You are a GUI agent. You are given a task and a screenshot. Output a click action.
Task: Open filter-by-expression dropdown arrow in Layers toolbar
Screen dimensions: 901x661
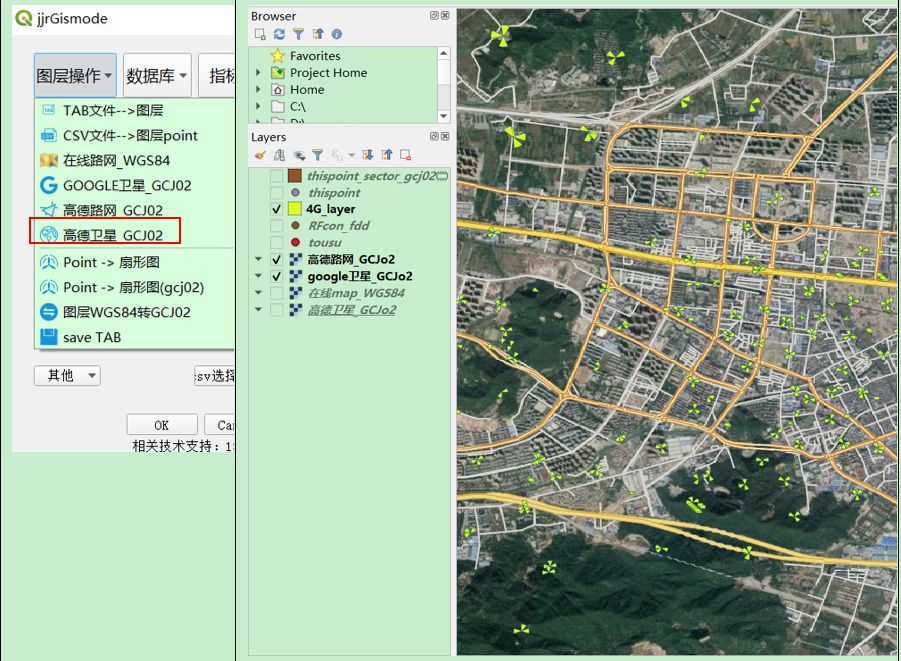pyautogui.click(x=351, y=155)
